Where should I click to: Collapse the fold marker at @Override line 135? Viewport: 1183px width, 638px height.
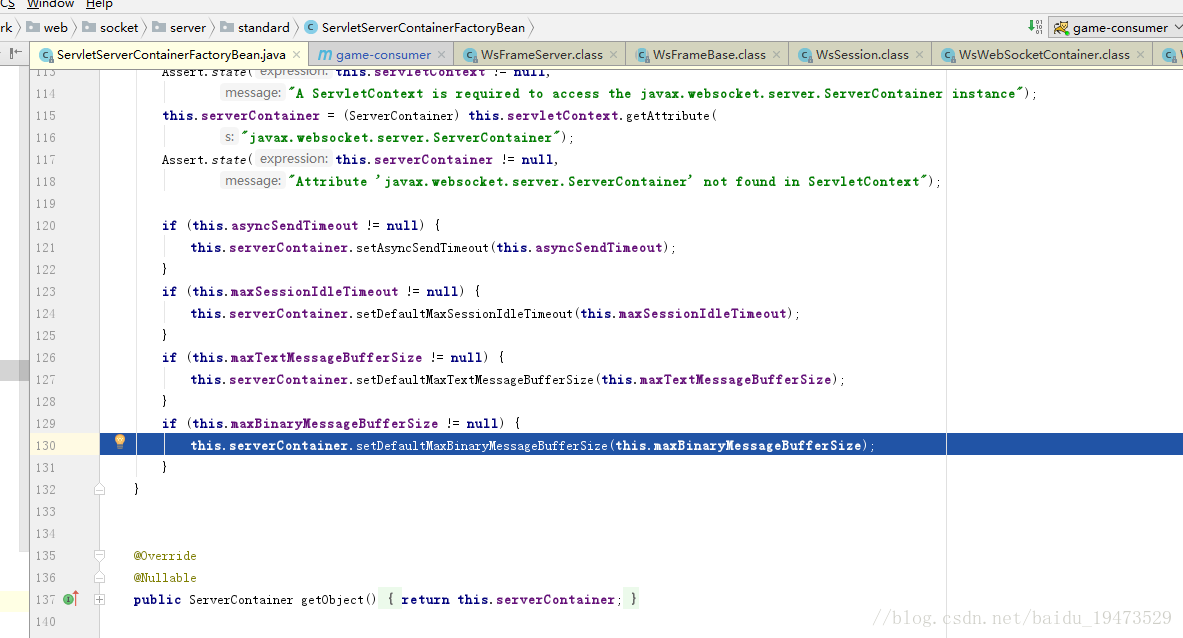(x=100, y=555)
